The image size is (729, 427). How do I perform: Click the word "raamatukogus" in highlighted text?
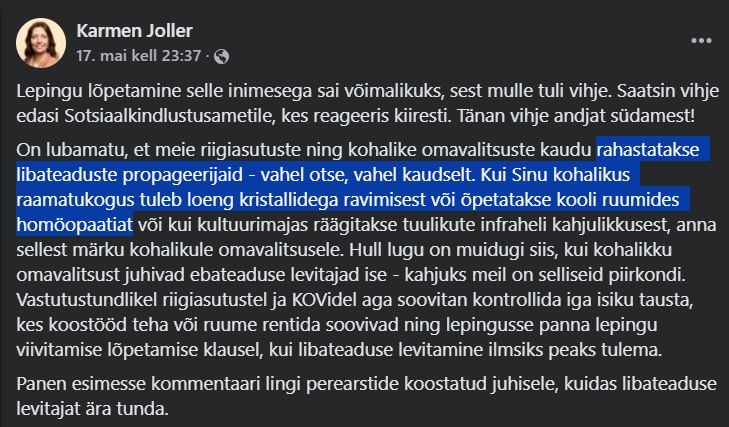[78, 200]
